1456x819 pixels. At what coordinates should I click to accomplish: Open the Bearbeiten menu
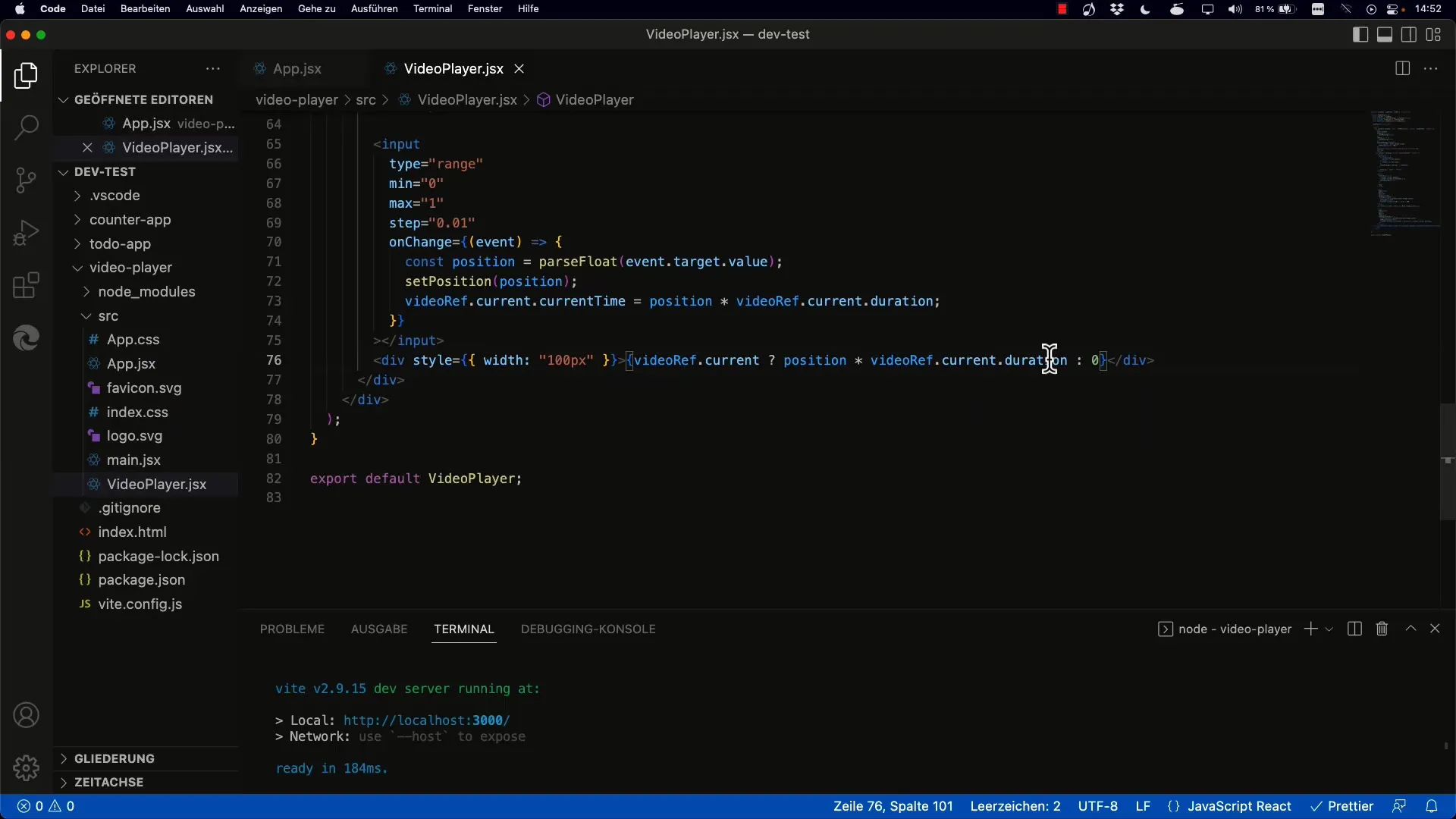pos(145,9)
